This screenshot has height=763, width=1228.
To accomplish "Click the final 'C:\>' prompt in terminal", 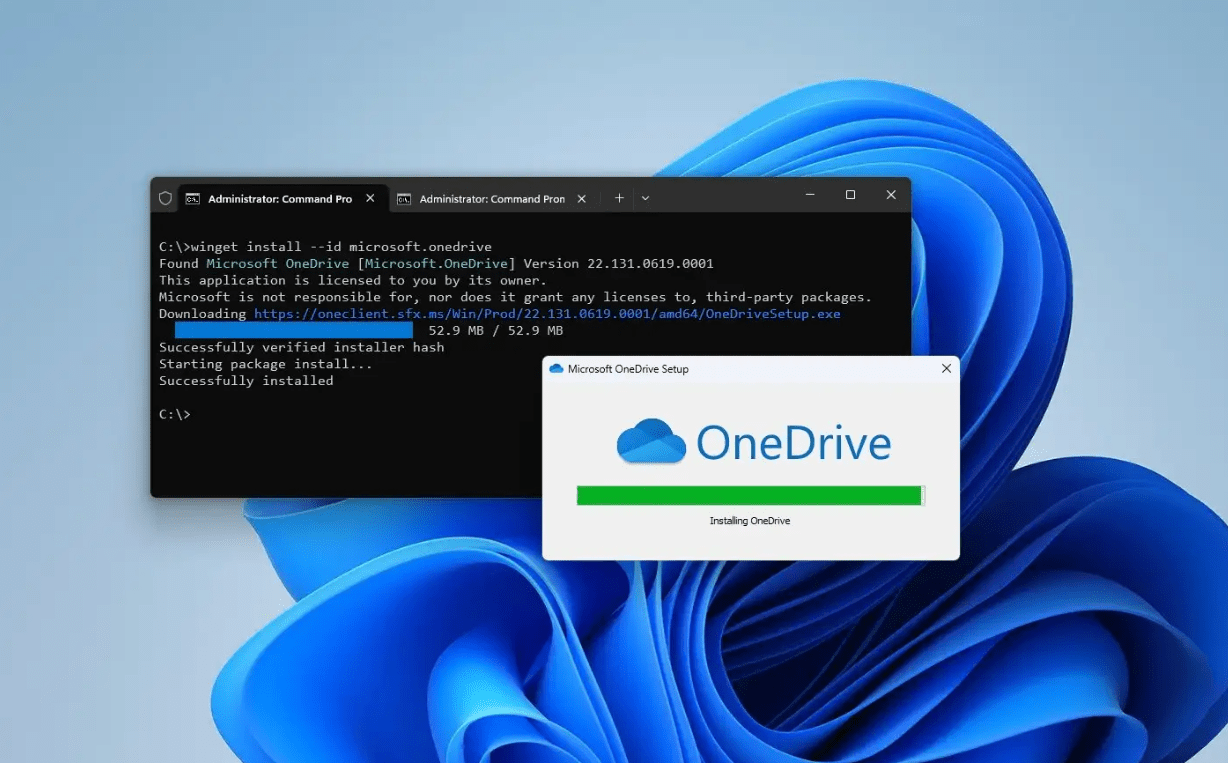I will [x=174, y=414].
